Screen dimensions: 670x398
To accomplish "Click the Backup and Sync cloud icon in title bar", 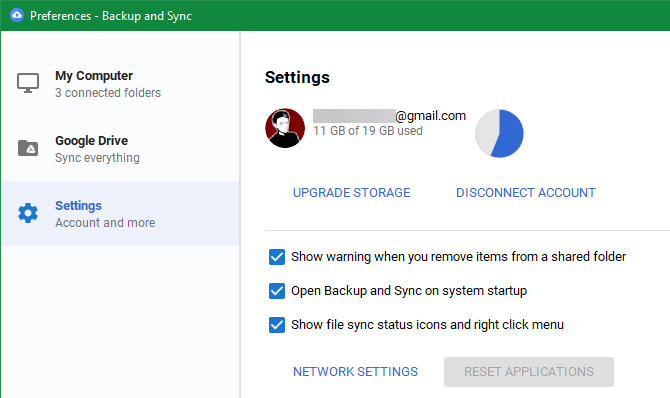I will tap(17, 15).
